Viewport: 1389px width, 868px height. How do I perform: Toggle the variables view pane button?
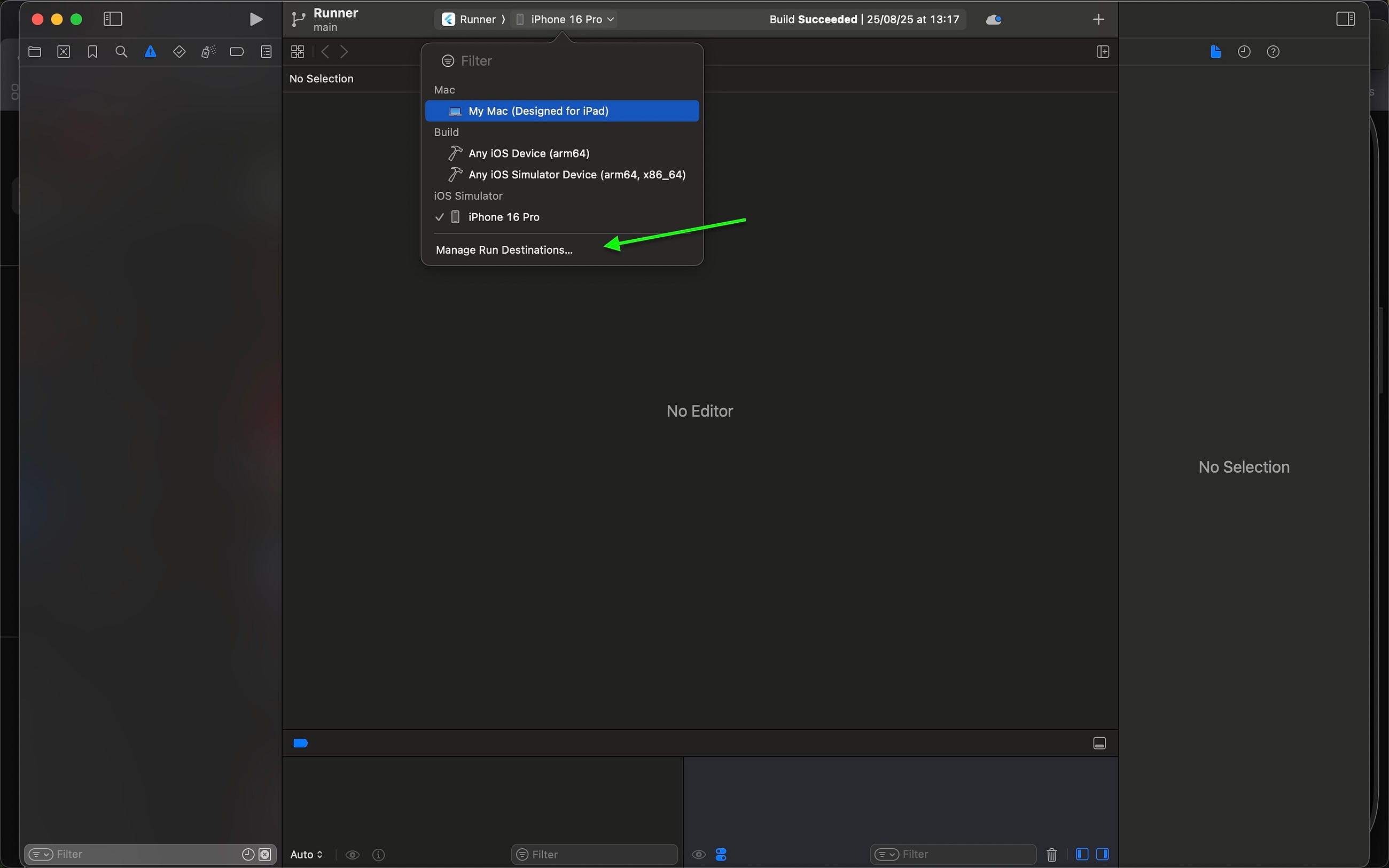point(1082,854)
